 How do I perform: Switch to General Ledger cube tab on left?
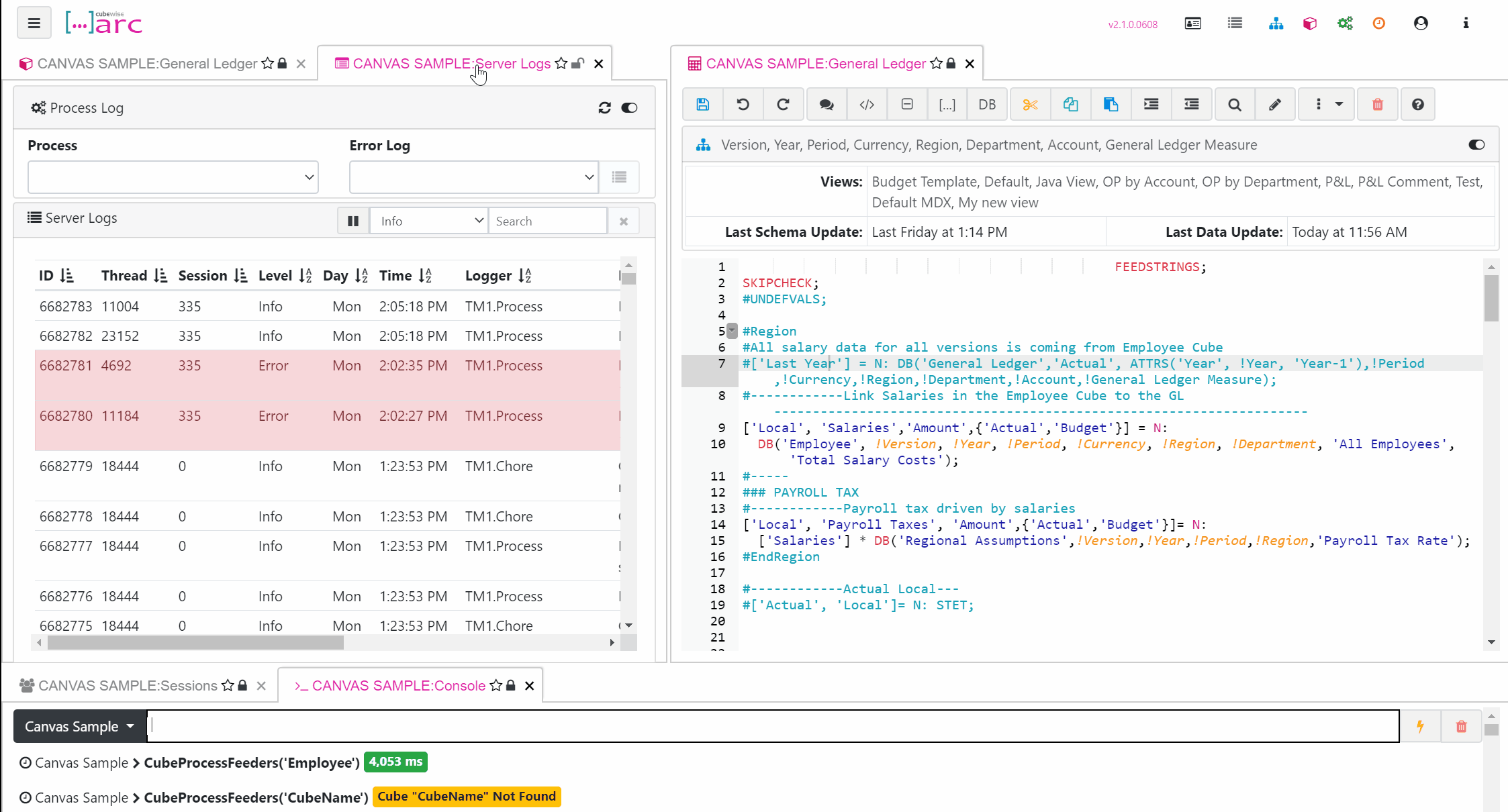146,64
